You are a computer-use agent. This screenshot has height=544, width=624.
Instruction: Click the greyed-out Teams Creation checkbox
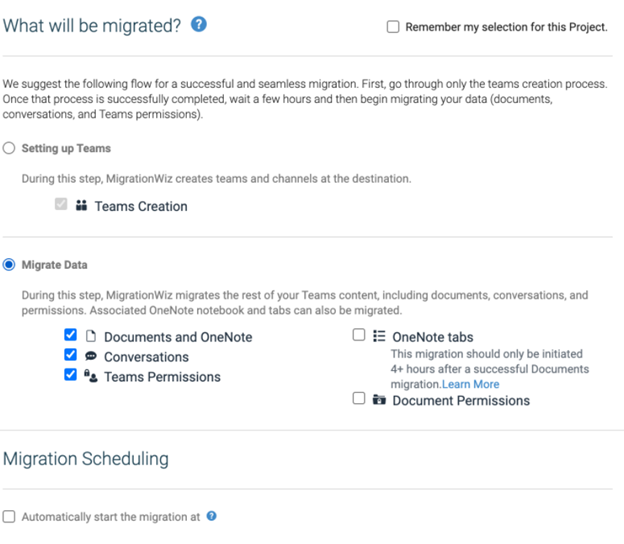(62, 205)
